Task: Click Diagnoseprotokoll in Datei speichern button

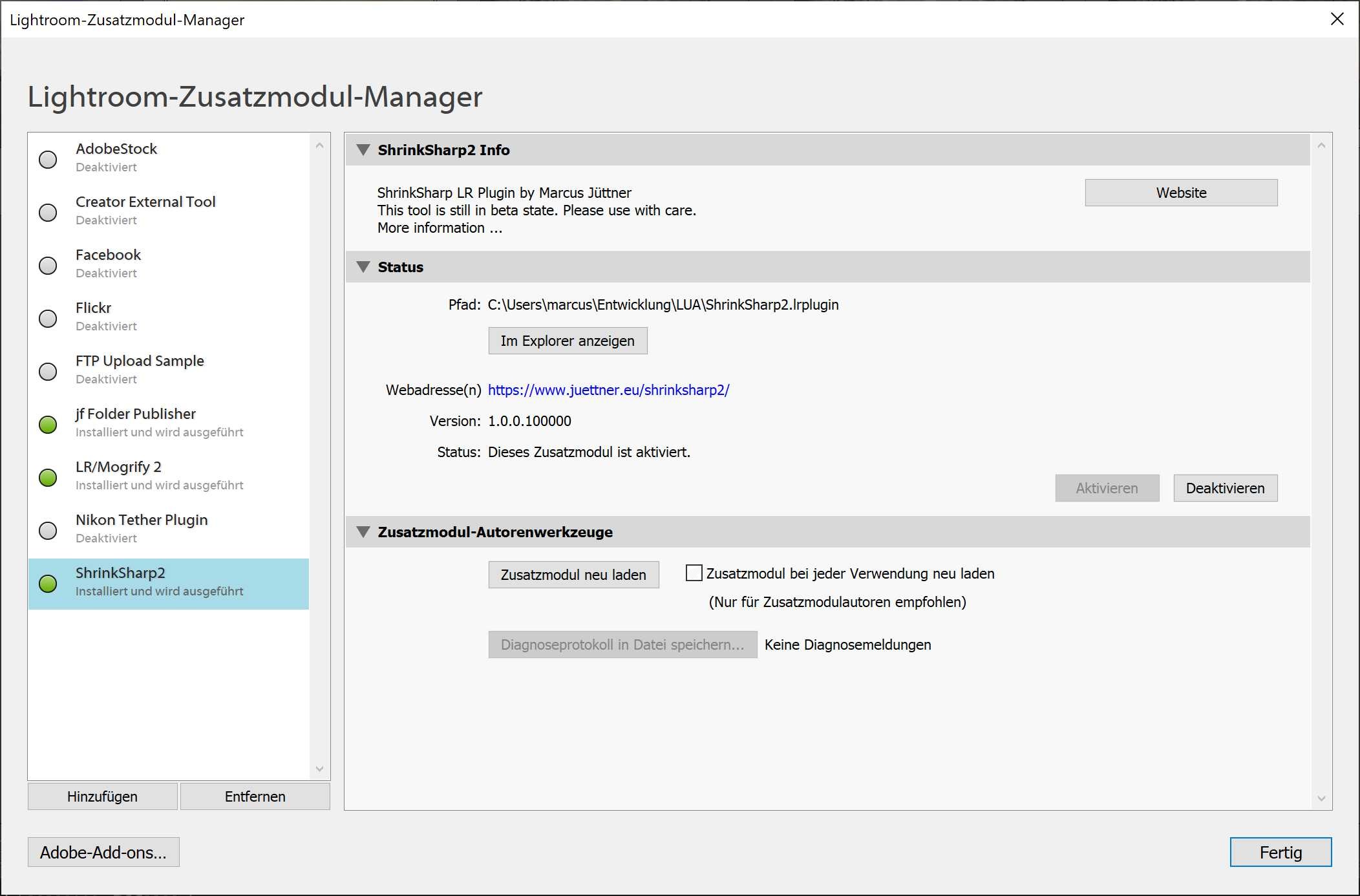Action: [x=622, y=645]
